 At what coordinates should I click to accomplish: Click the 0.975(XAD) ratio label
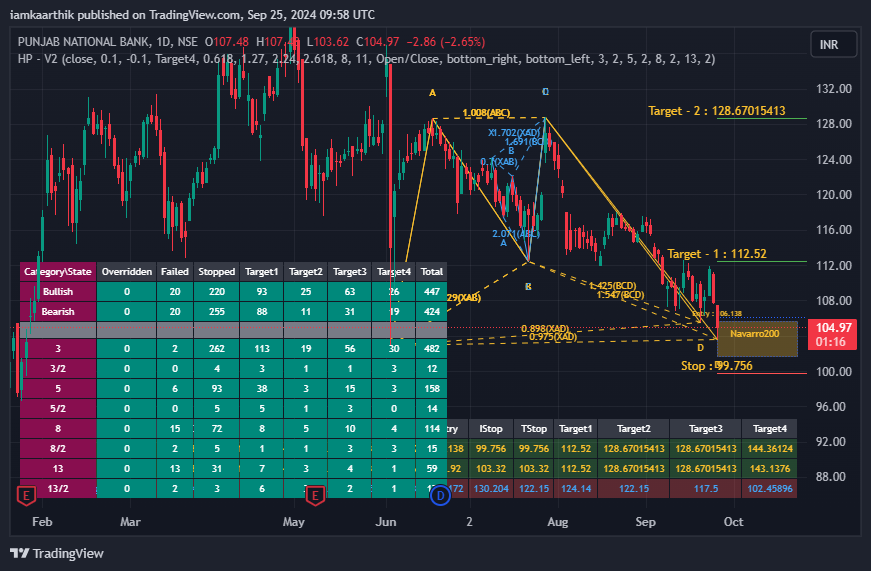(553, 337)
